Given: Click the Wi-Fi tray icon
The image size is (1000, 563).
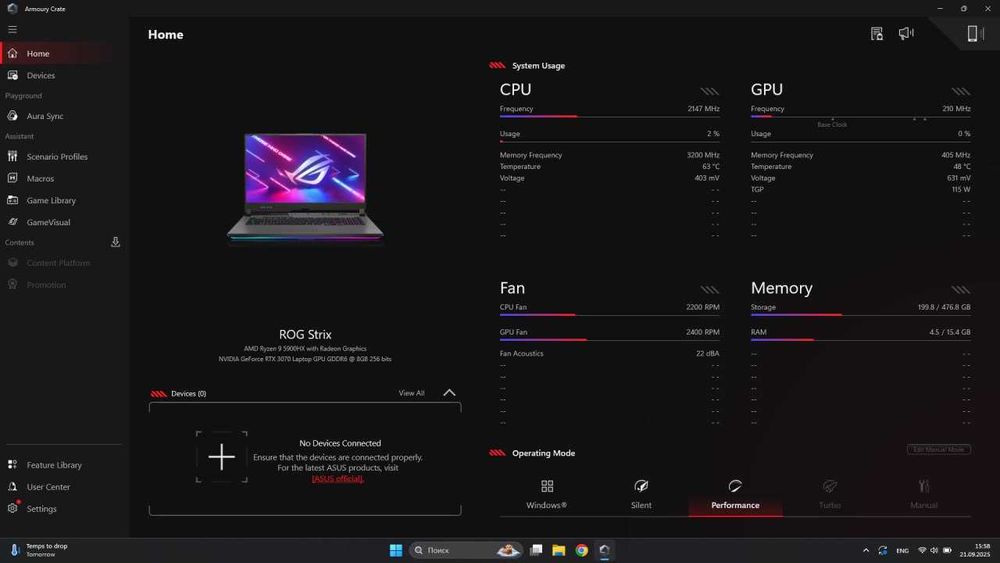Looking at the screenshot, I should [922, 550].
